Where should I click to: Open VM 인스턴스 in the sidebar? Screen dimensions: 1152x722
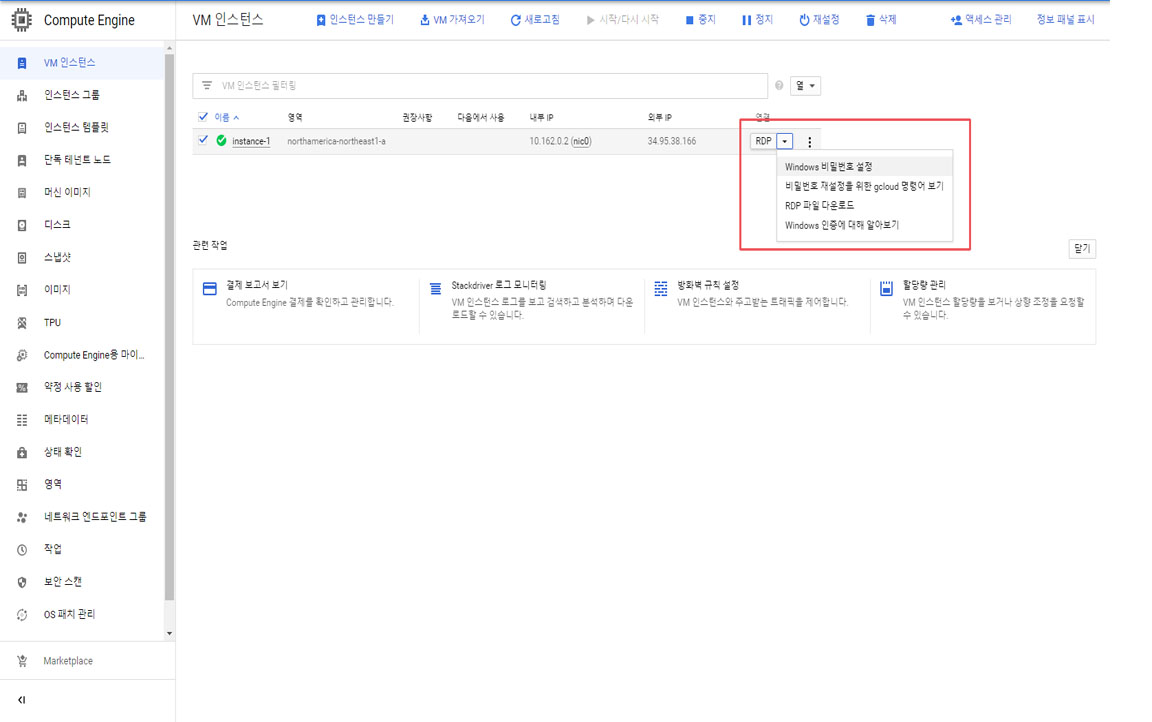click(x=82, y=62)
